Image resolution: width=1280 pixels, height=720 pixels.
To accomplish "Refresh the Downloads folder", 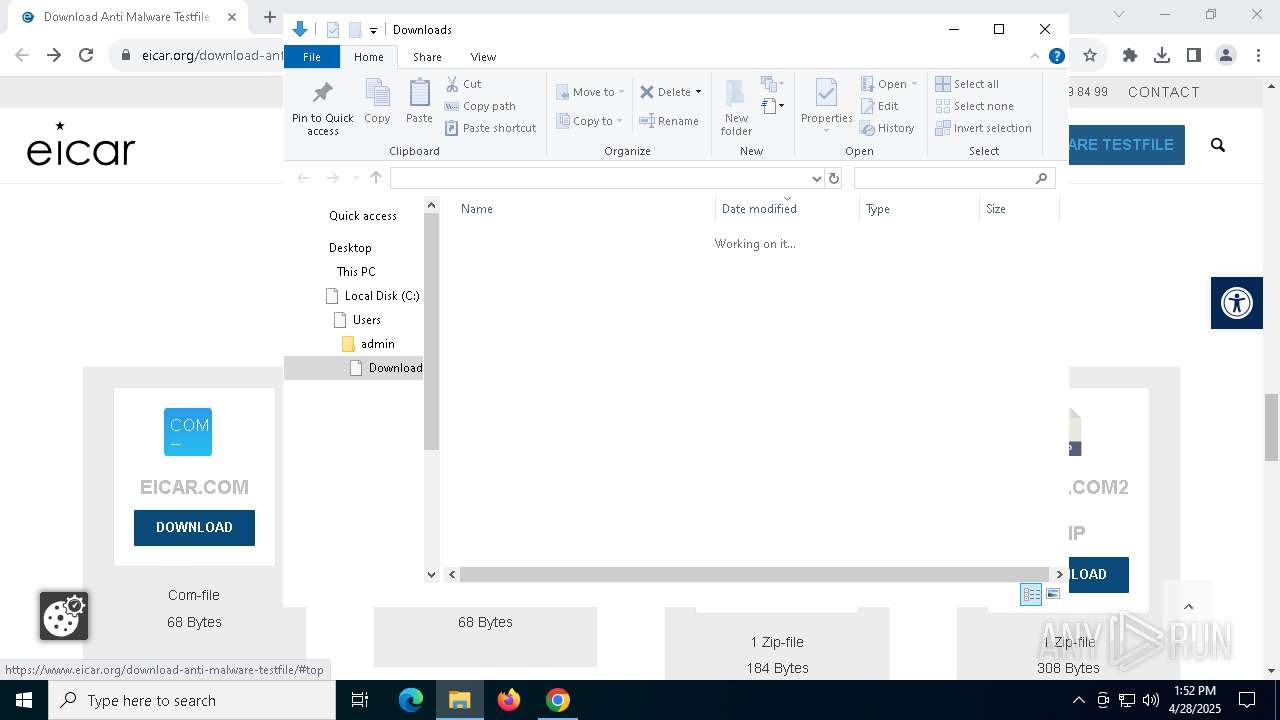I will [834, 178].
